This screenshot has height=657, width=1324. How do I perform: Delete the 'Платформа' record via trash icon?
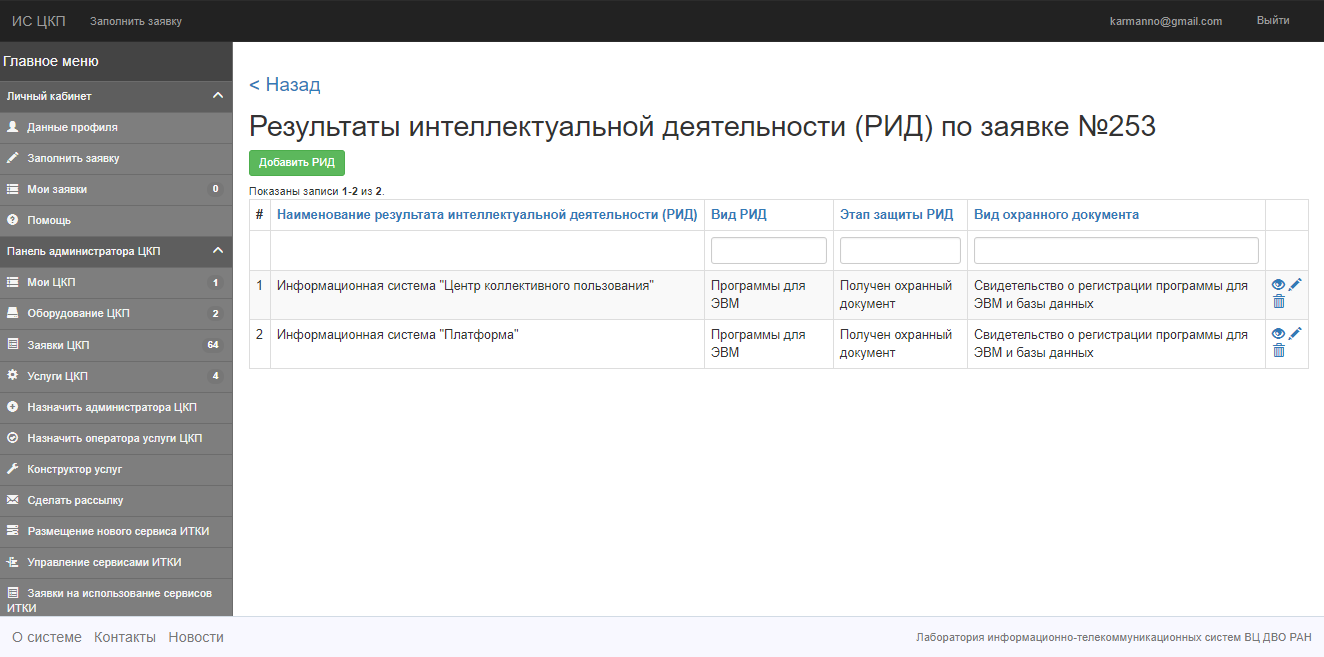pos(1279,350)
